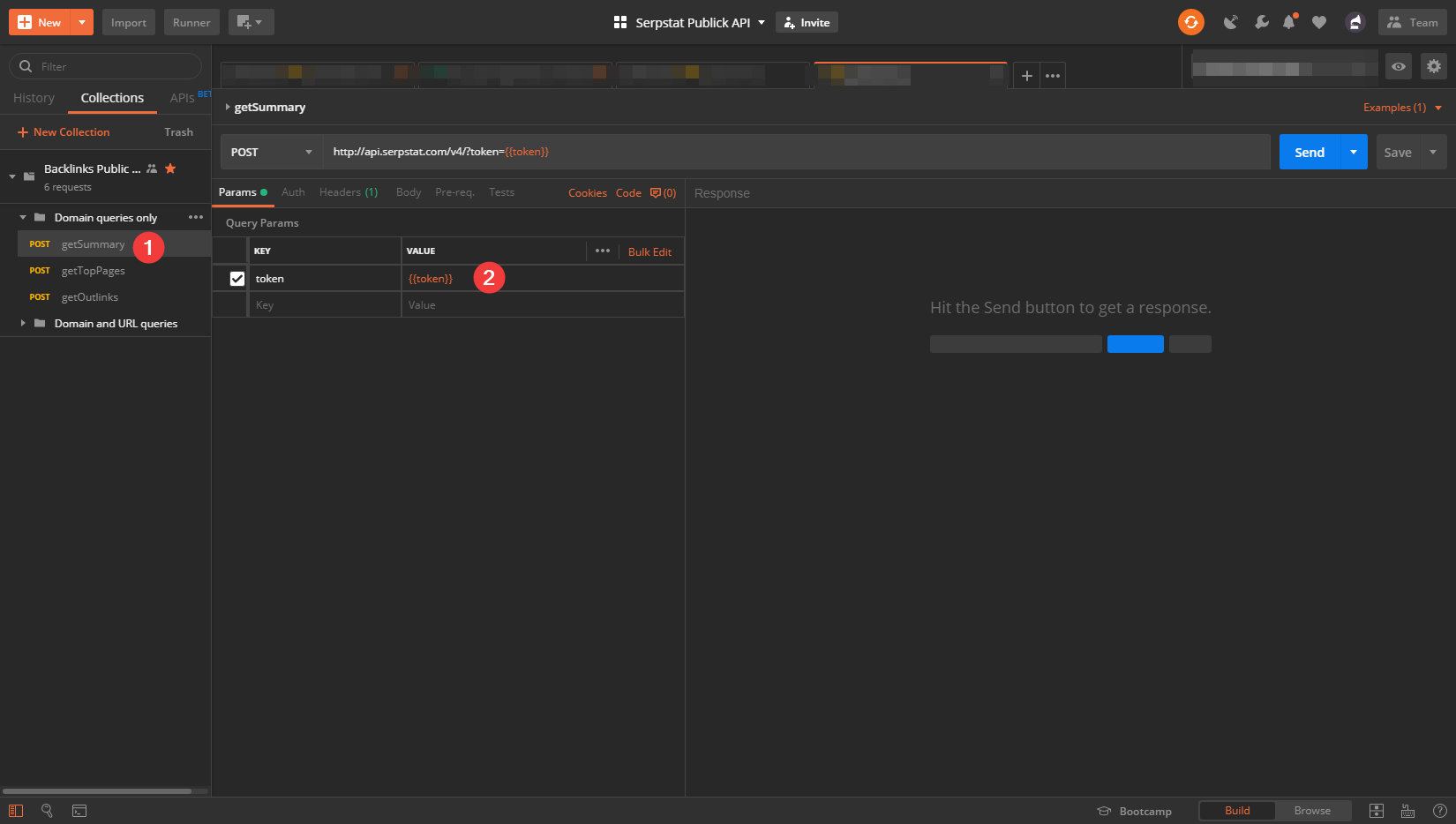Click the Team button

1413,22
